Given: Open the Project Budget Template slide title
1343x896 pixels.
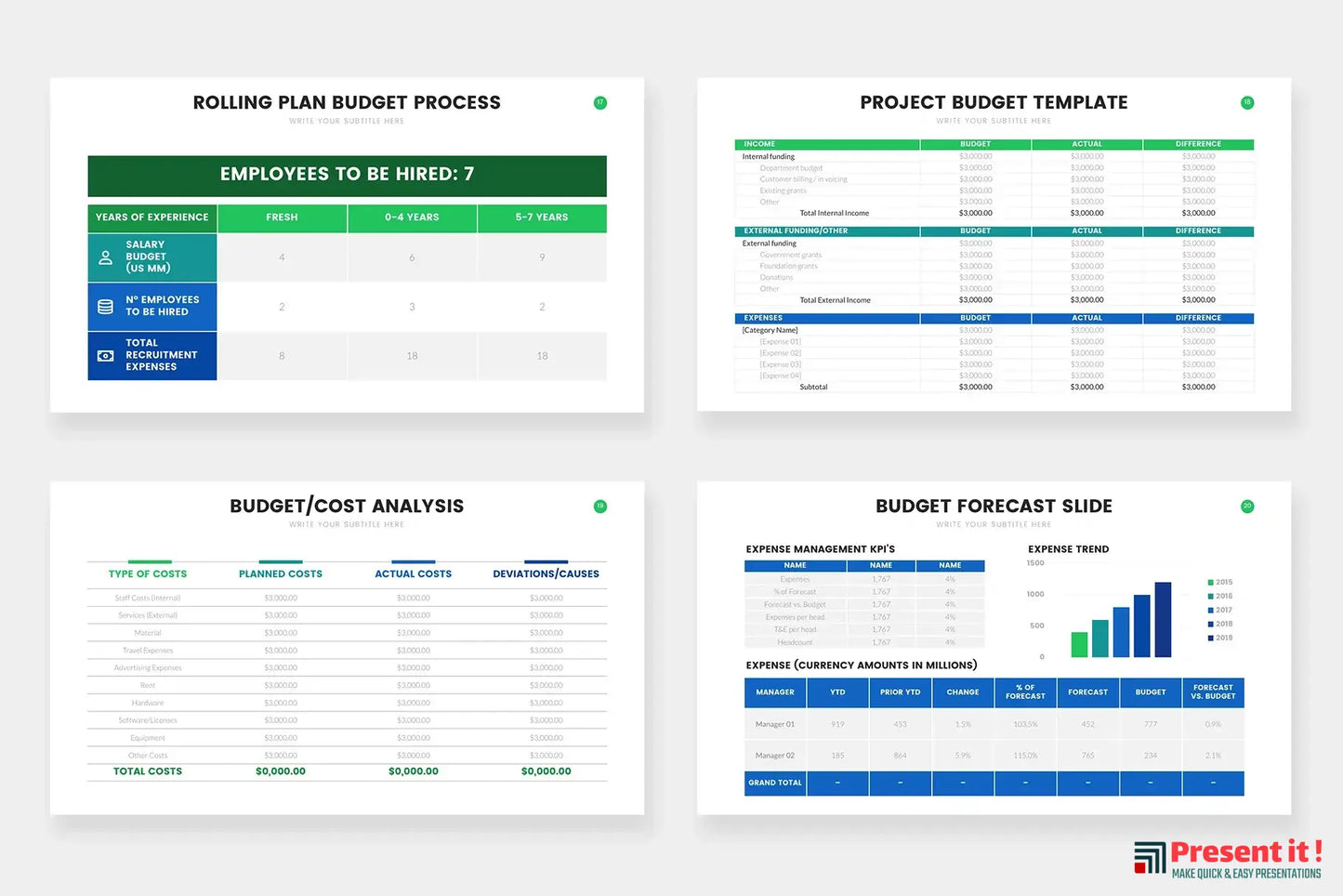Looking at the screenshot, I should (994, 103).
